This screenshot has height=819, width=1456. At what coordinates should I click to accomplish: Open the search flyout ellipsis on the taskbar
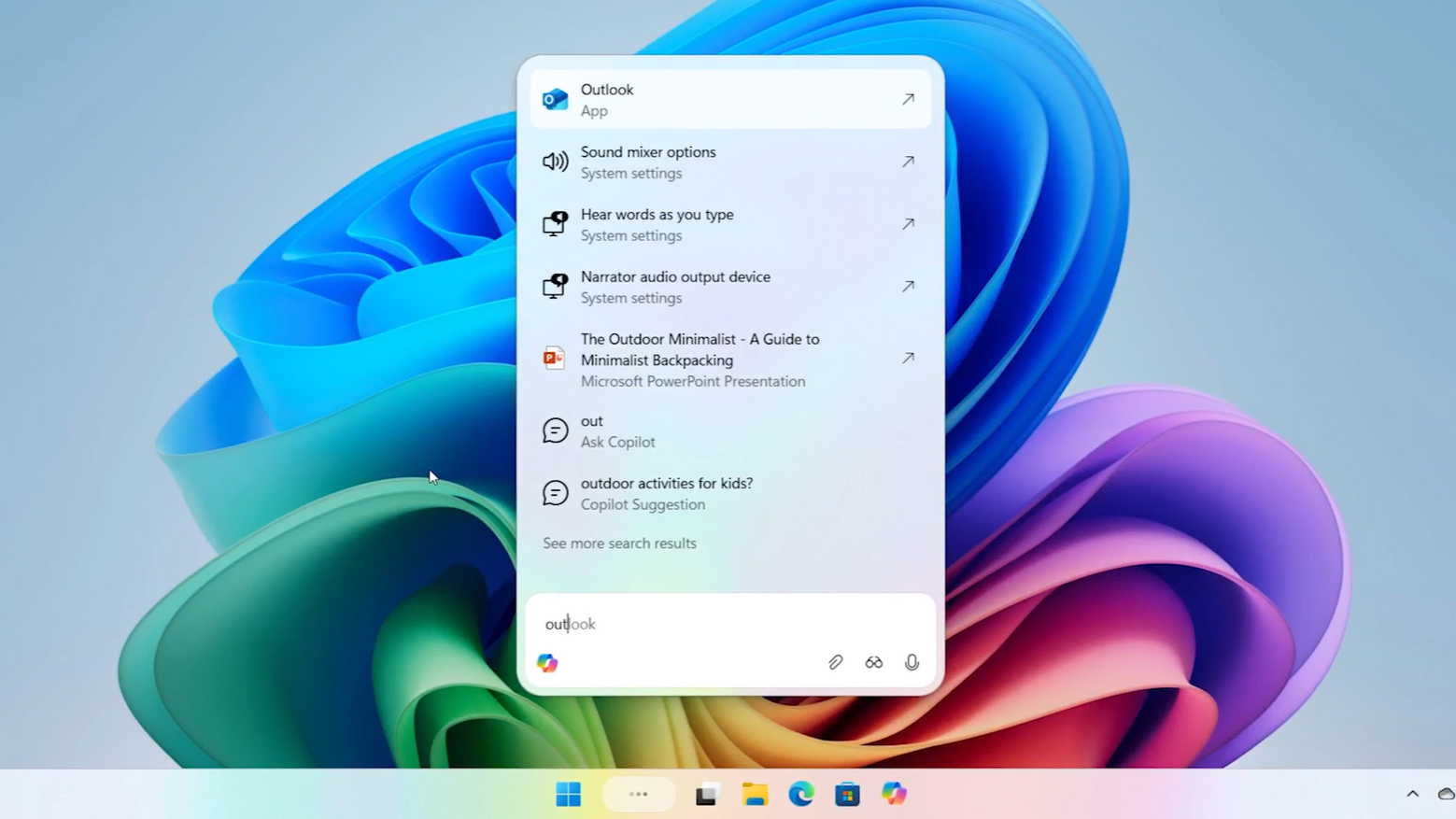(x=638, y=794)
